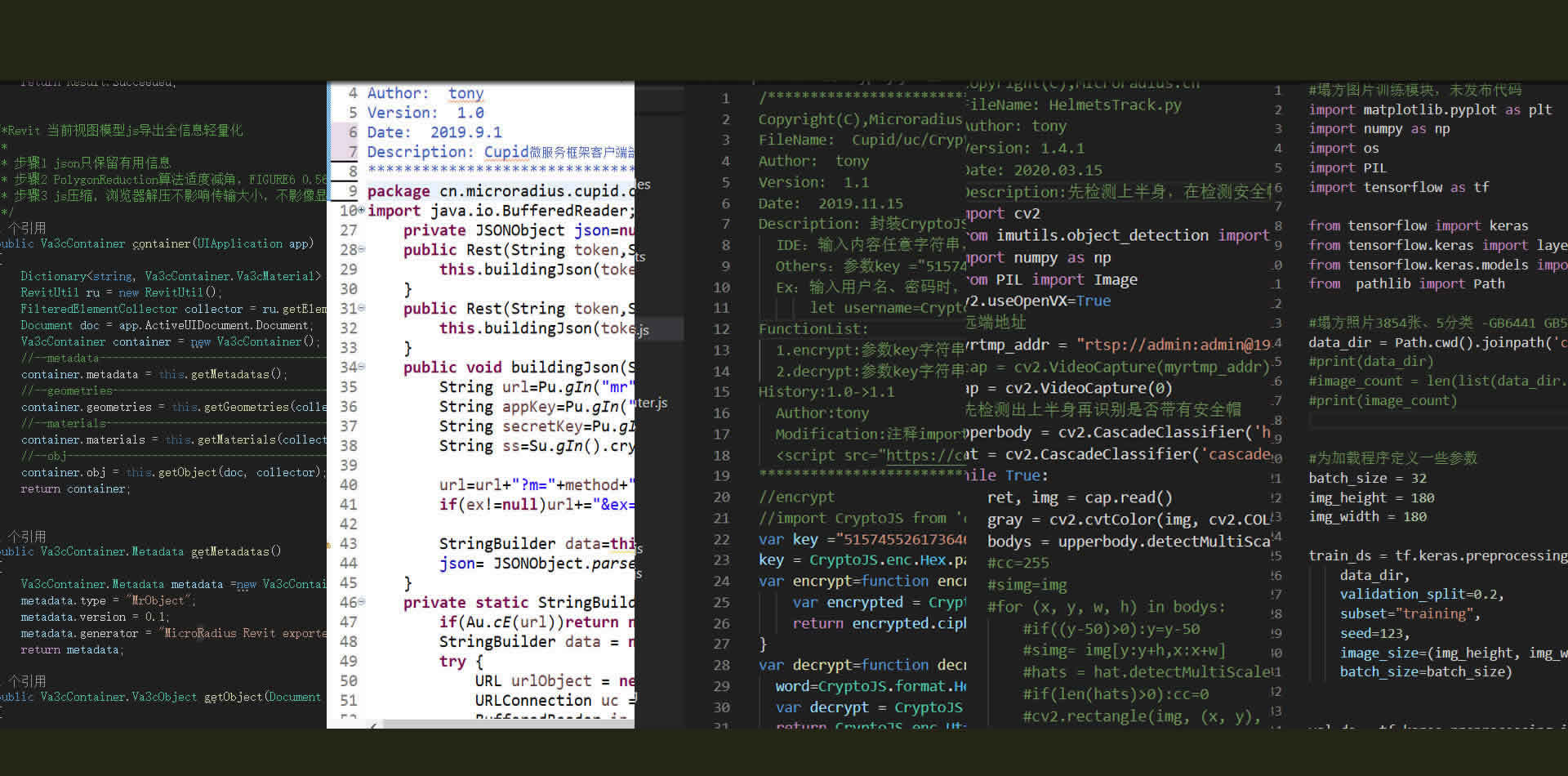1568x776 pixels.
Task: Click 'Date: 2019.11.15' in the JS header
Action: [831, 203]
